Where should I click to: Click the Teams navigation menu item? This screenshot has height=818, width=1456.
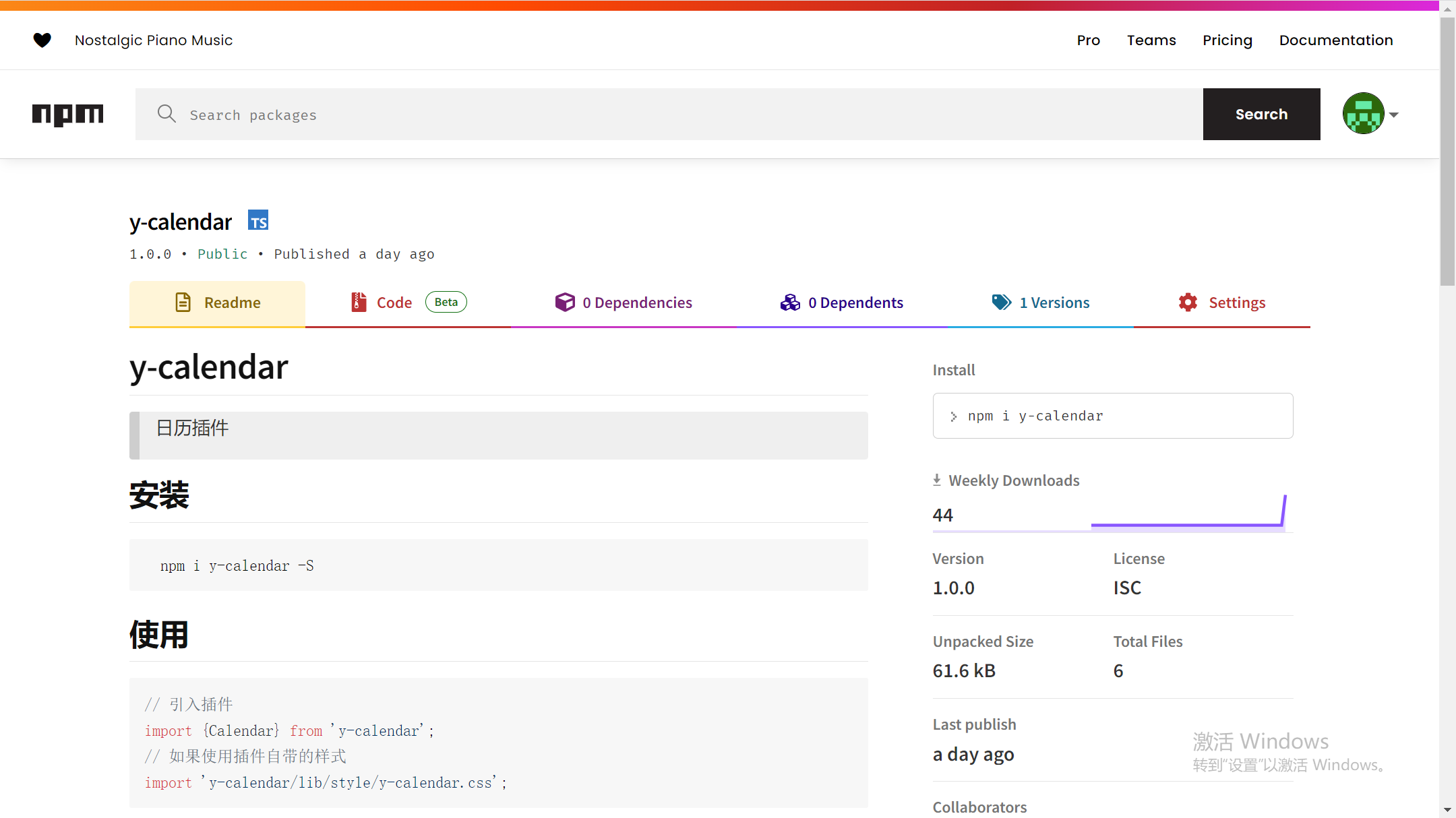coord(1151,40)
